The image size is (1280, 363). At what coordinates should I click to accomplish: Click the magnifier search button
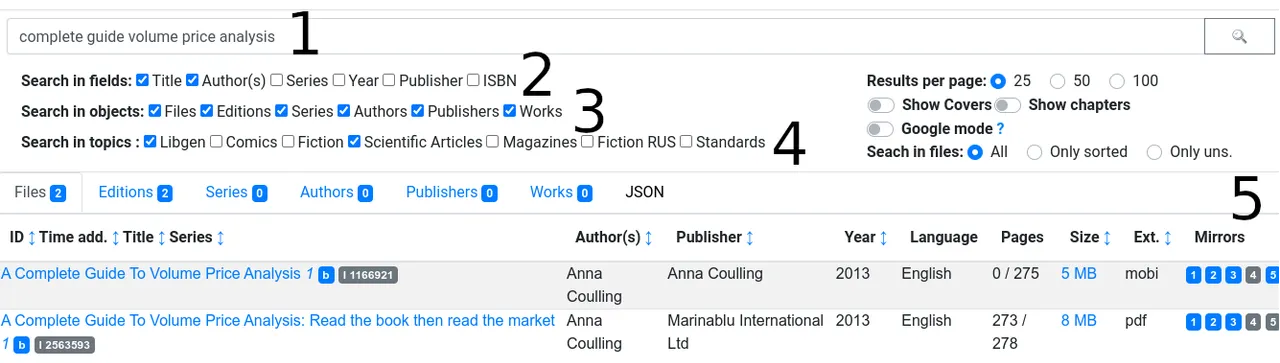tap(1239, 36)
